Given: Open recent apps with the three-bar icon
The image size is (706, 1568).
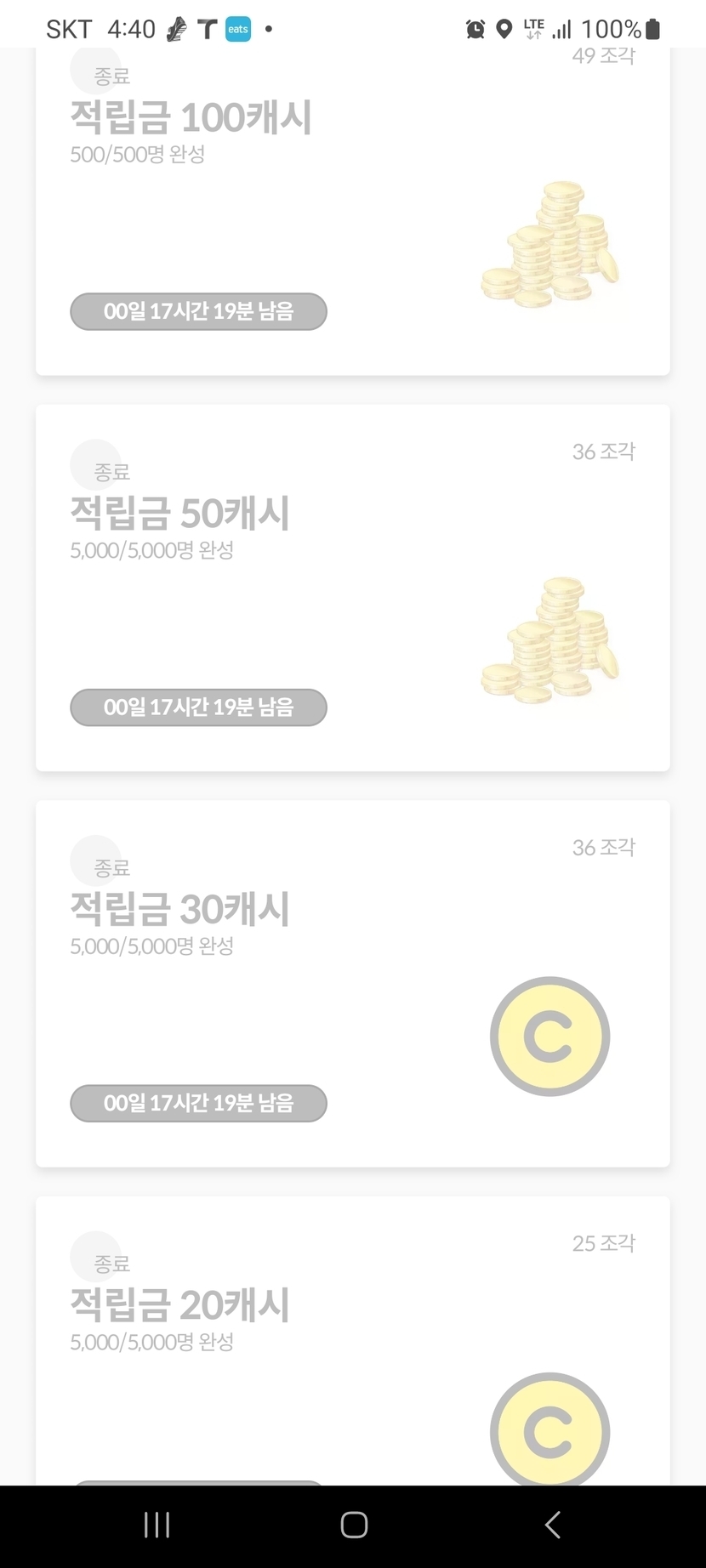Looking at the screenshot, I should (x=157, y=1525).
